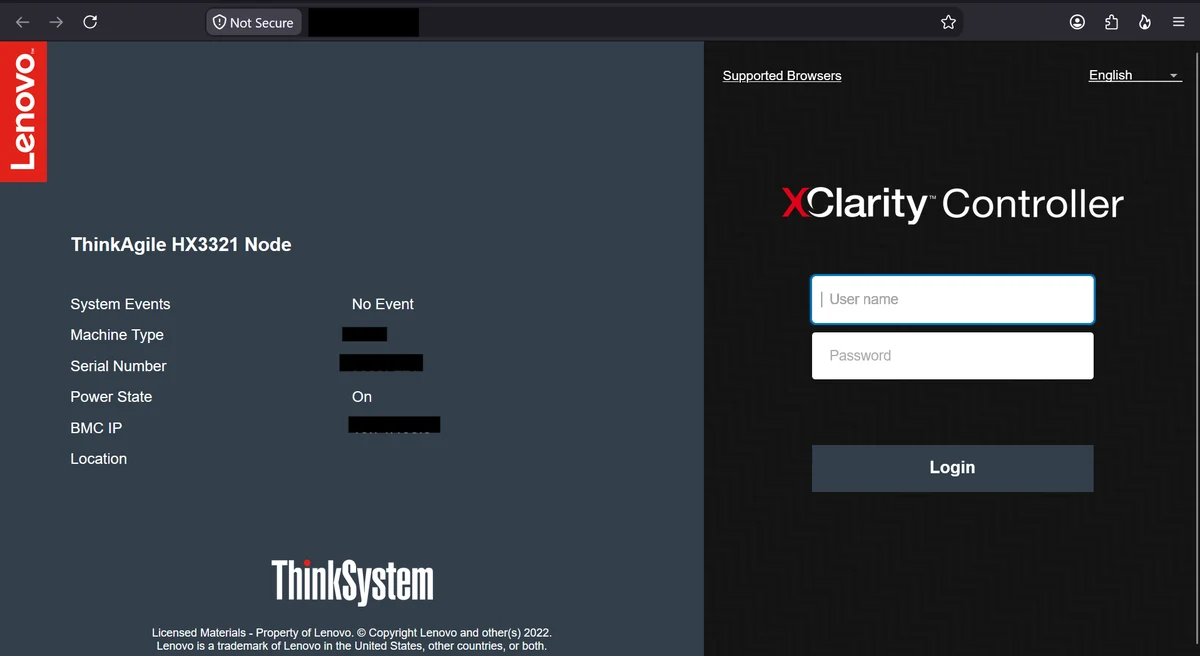Click the red Lenovo logo banner
Image resolution: width=1200 pixels, height=656 pixels.
(x=23, y=112)
